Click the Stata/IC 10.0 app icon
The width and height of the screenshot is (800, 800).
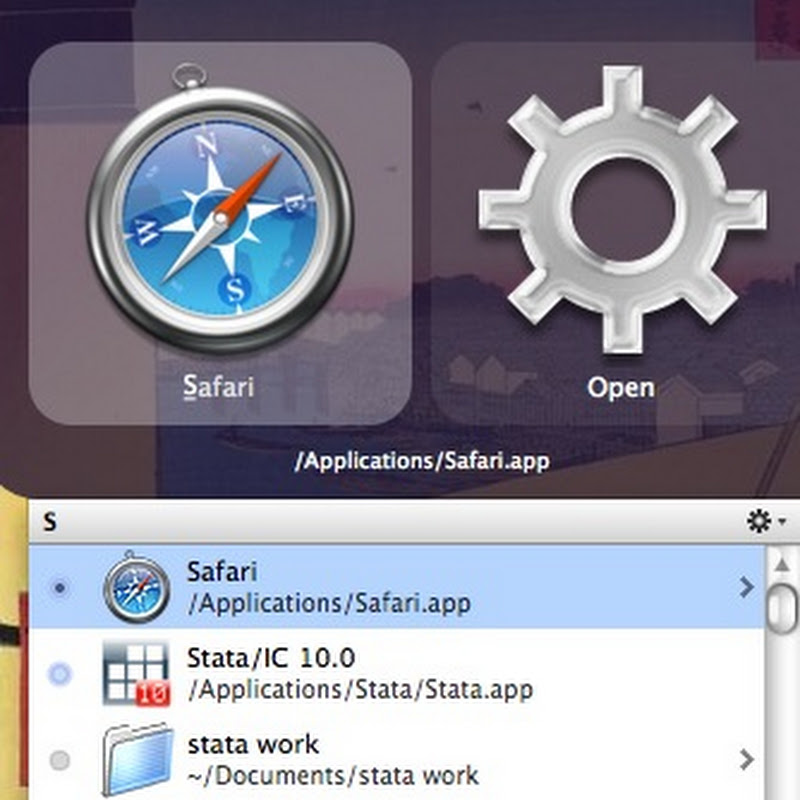click(137, 673)
